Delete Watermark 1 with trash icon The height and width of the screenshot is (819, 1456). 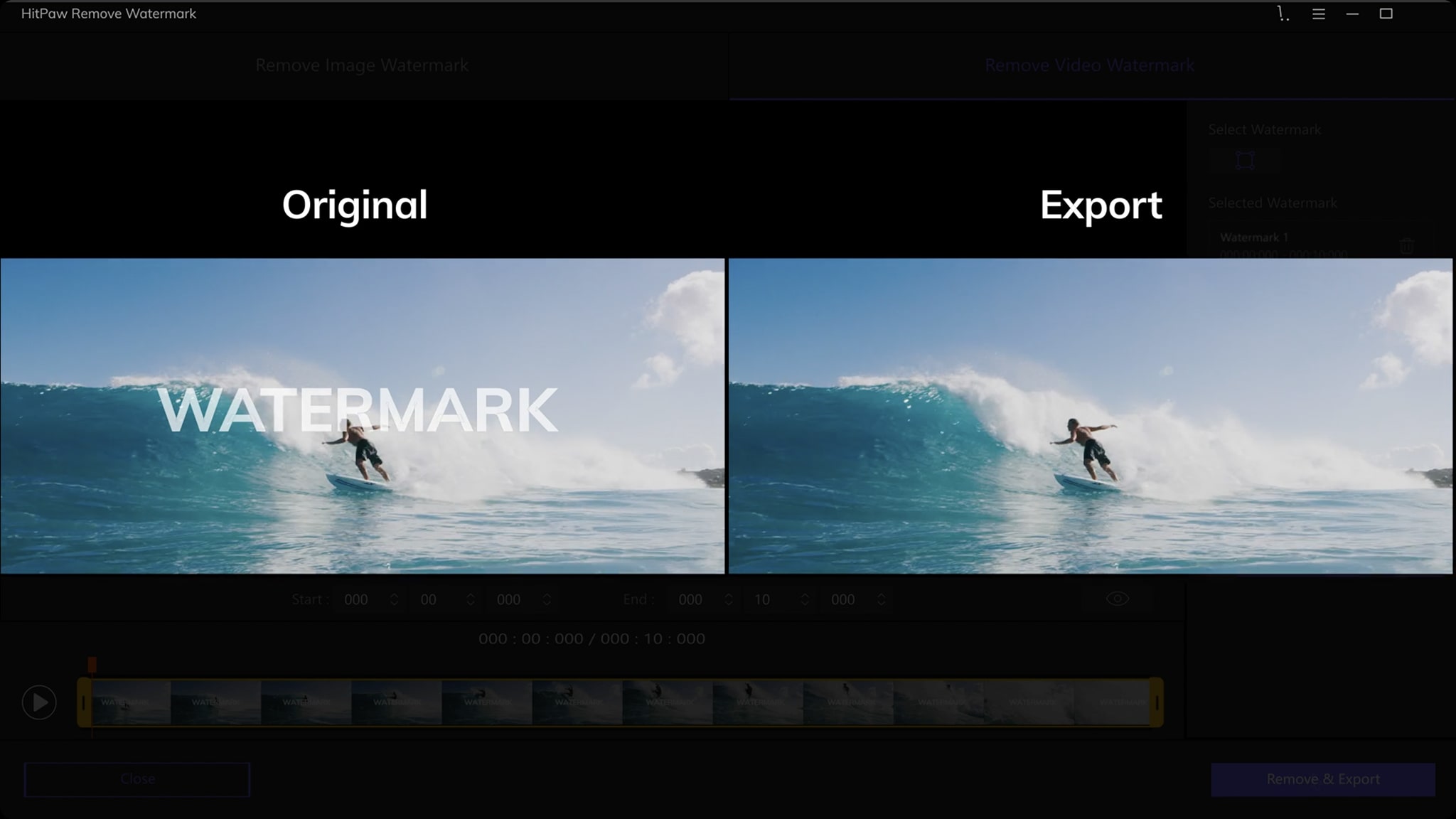click(1406, 247)
